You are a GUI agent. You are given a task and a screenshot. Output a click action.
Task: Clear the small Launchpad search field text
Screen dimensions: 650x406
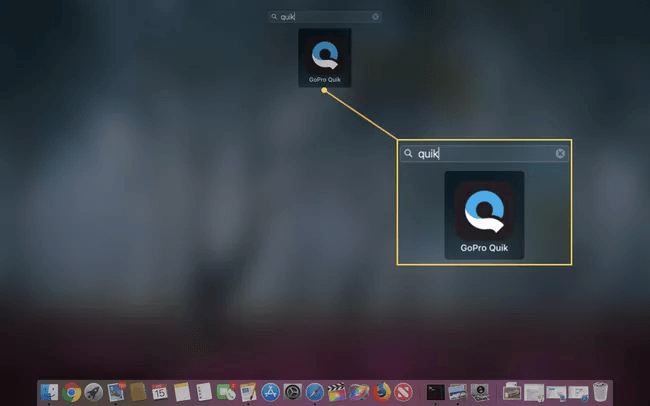[375, 17]
